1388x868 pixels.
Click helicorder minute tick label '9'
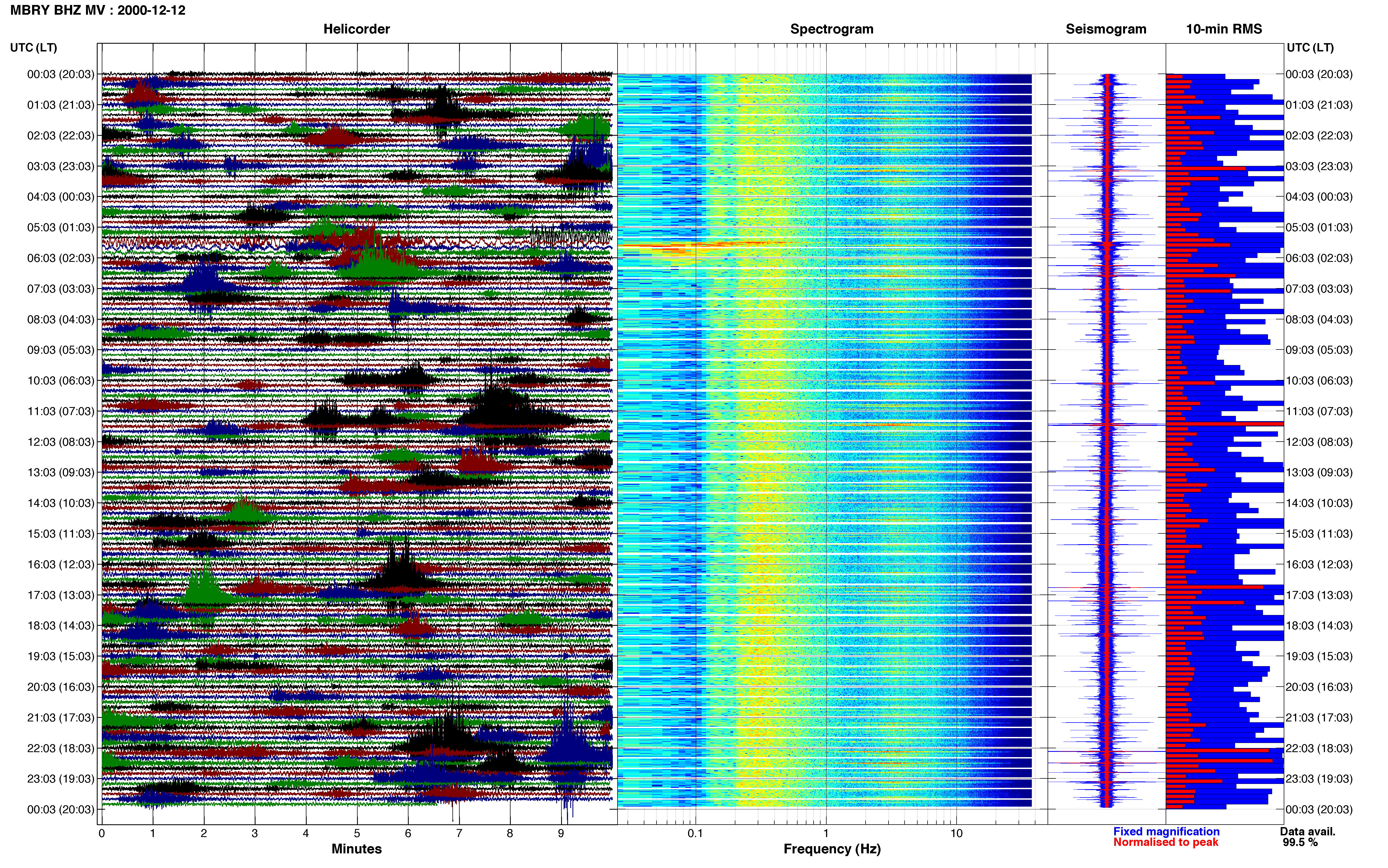coord(561,833)
